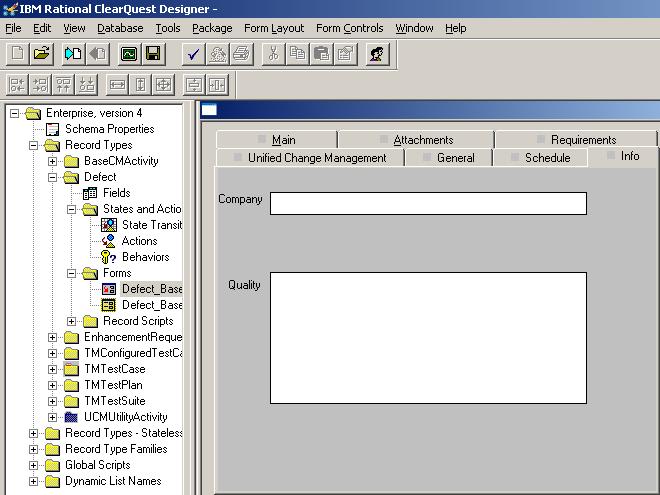Expand the Global Scripts node

[x=33, y=465]
